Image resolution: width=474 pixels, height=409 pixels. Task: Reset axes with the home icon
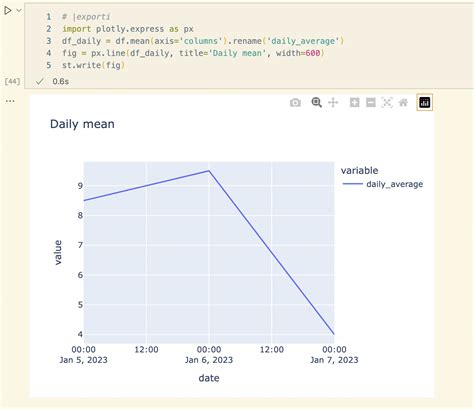click(403, 102)
